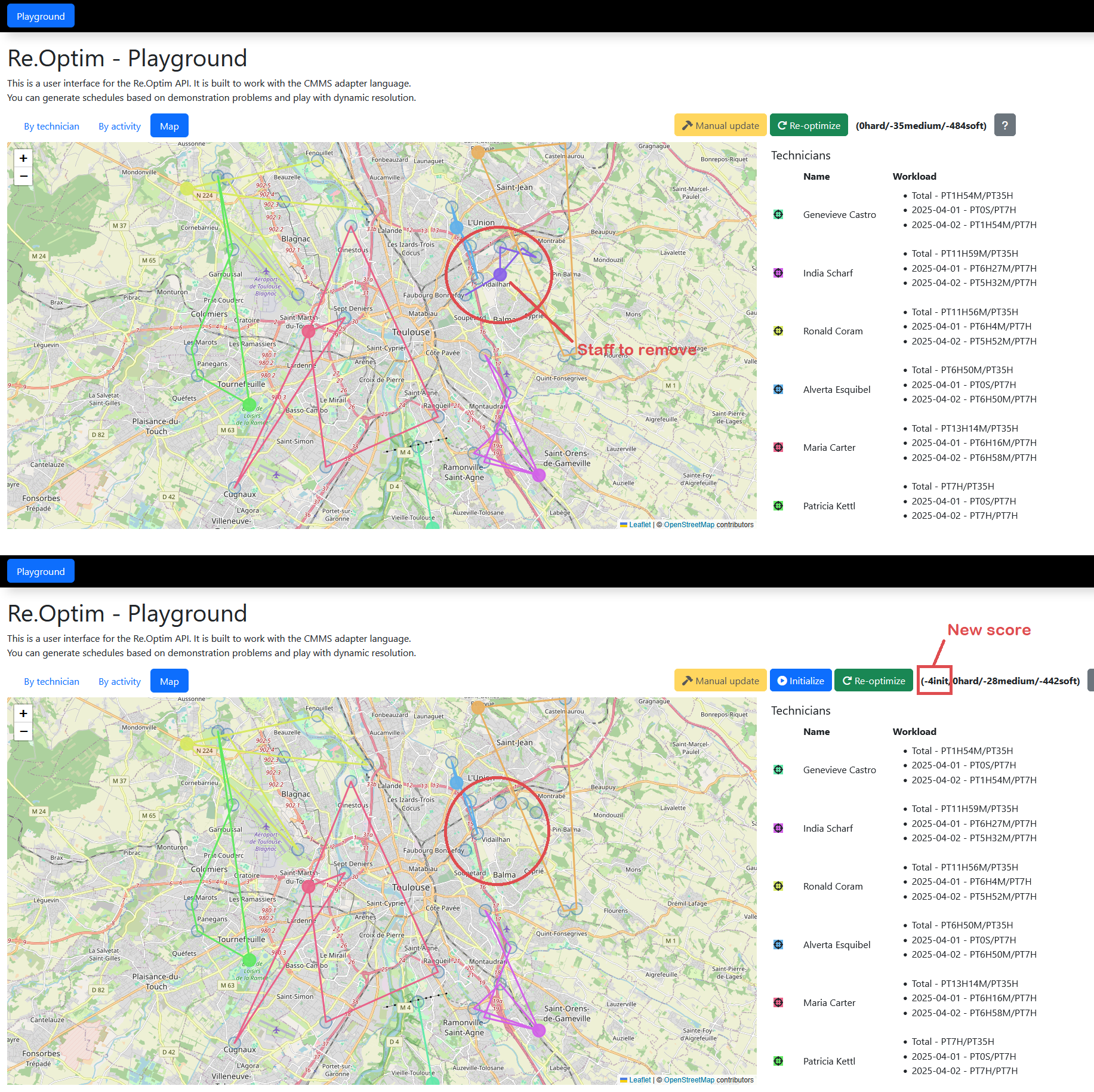
Task: Click the red technician marker near Saint-Martin-du-Touch, top map
Action: pos(309,331)
